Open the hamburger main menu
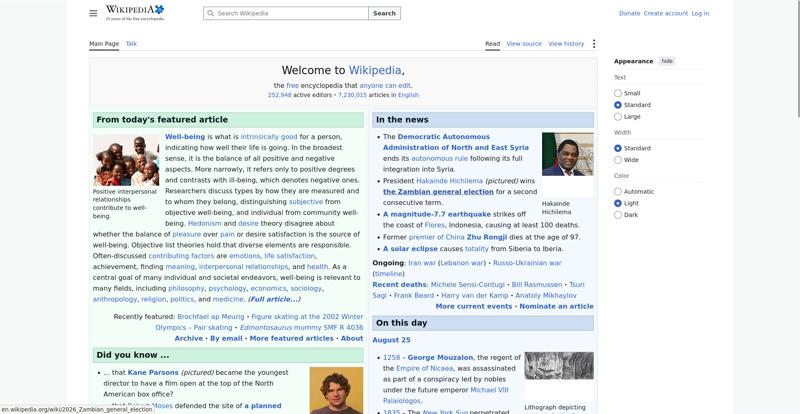Image resolution: width=800 pixels, height=414 pixels. pyautogui.click(x=93, y=13)
